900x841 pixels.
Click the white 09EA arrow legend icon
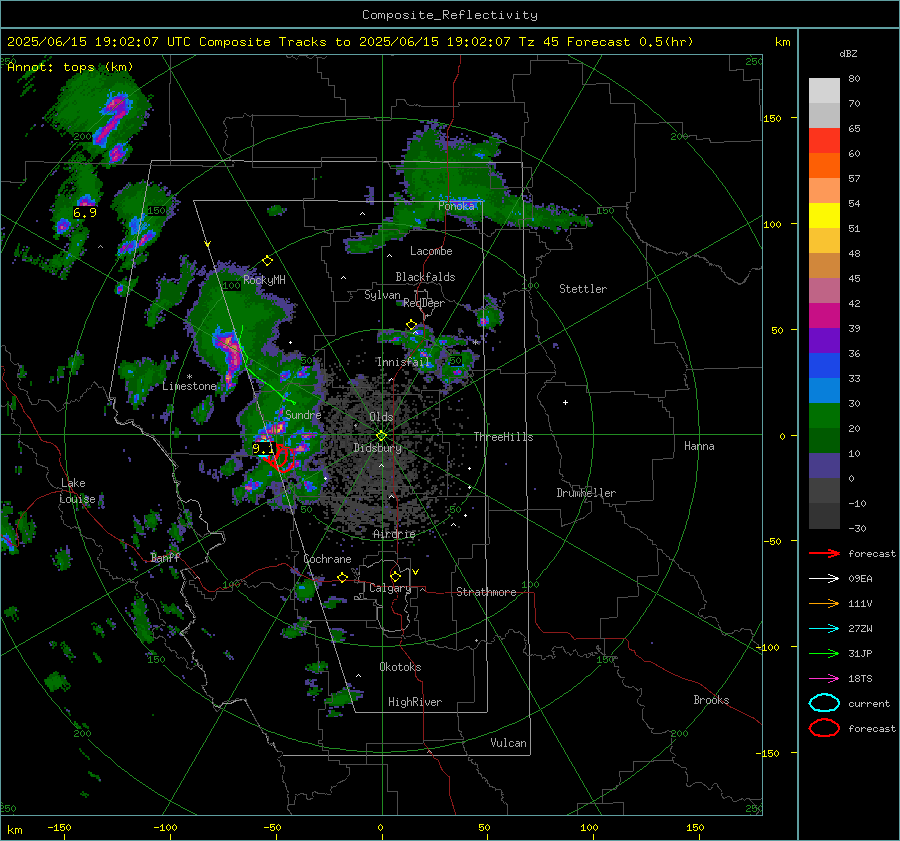(824, 579)
